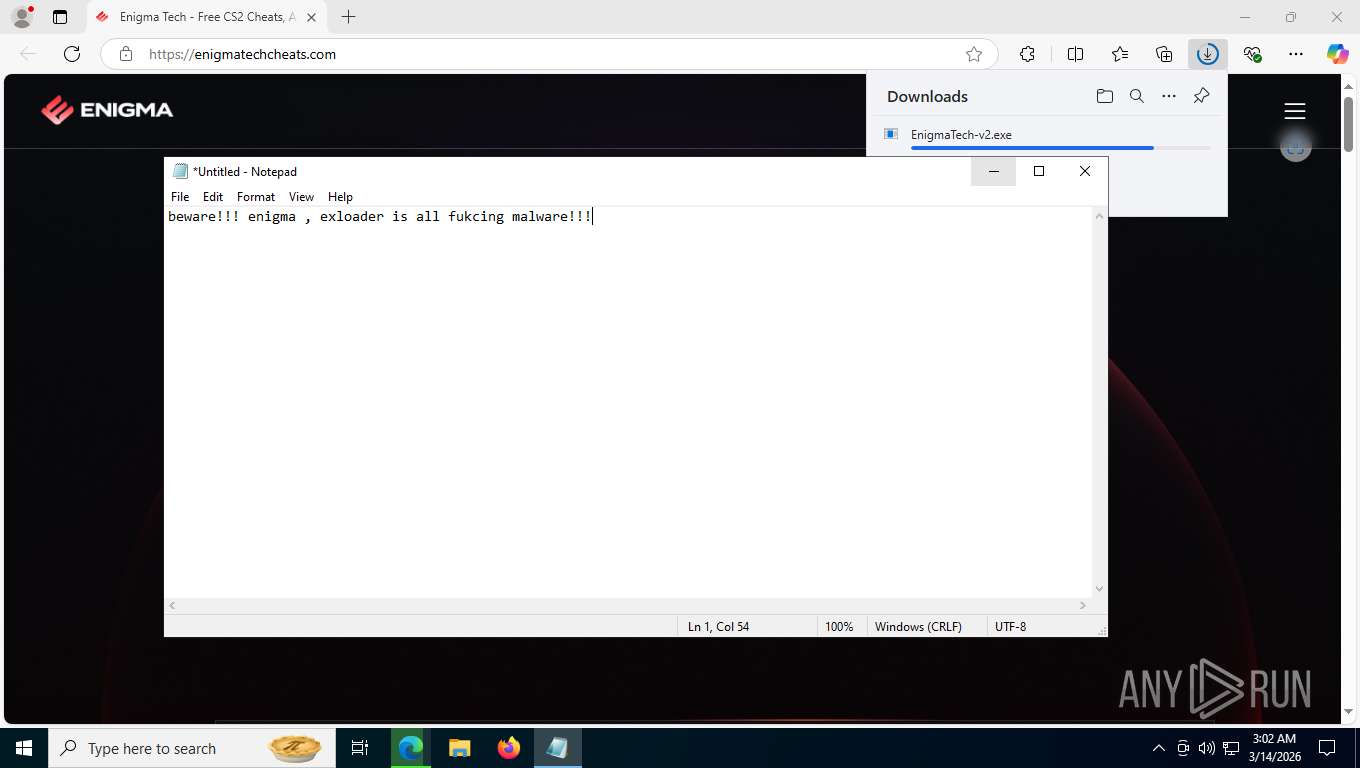Click the Notepad title bar icon
Screen dimensions: 1360x768
pos(180,171)
